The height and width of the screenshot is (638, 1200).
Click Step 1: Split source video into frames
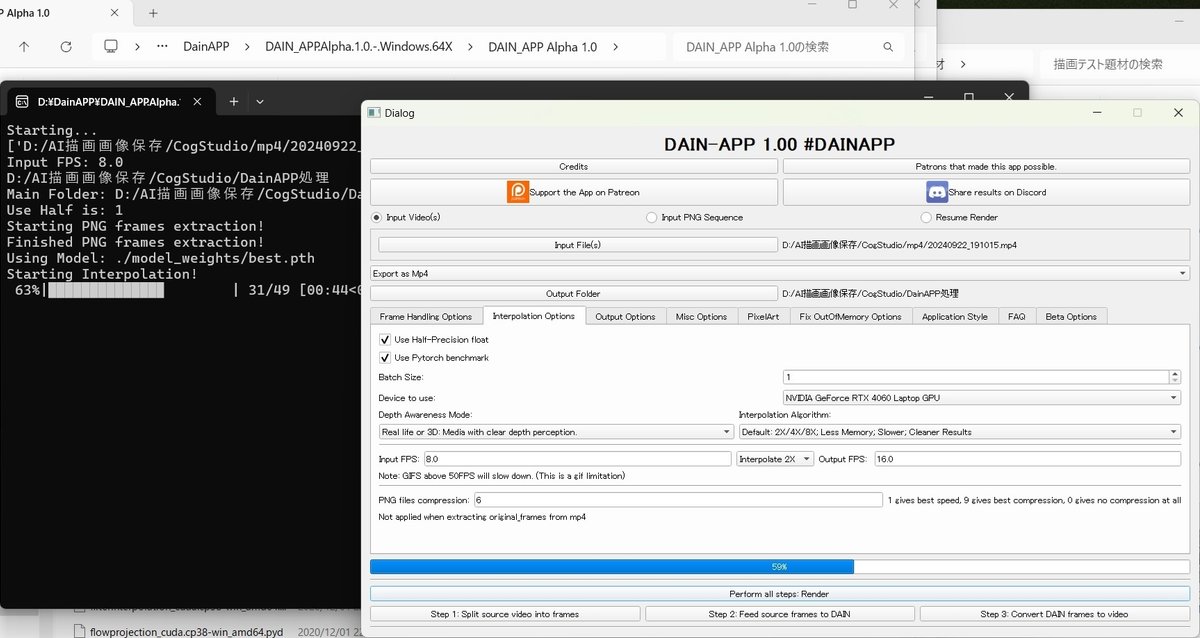pyautogui.click(x=505, y=614)
